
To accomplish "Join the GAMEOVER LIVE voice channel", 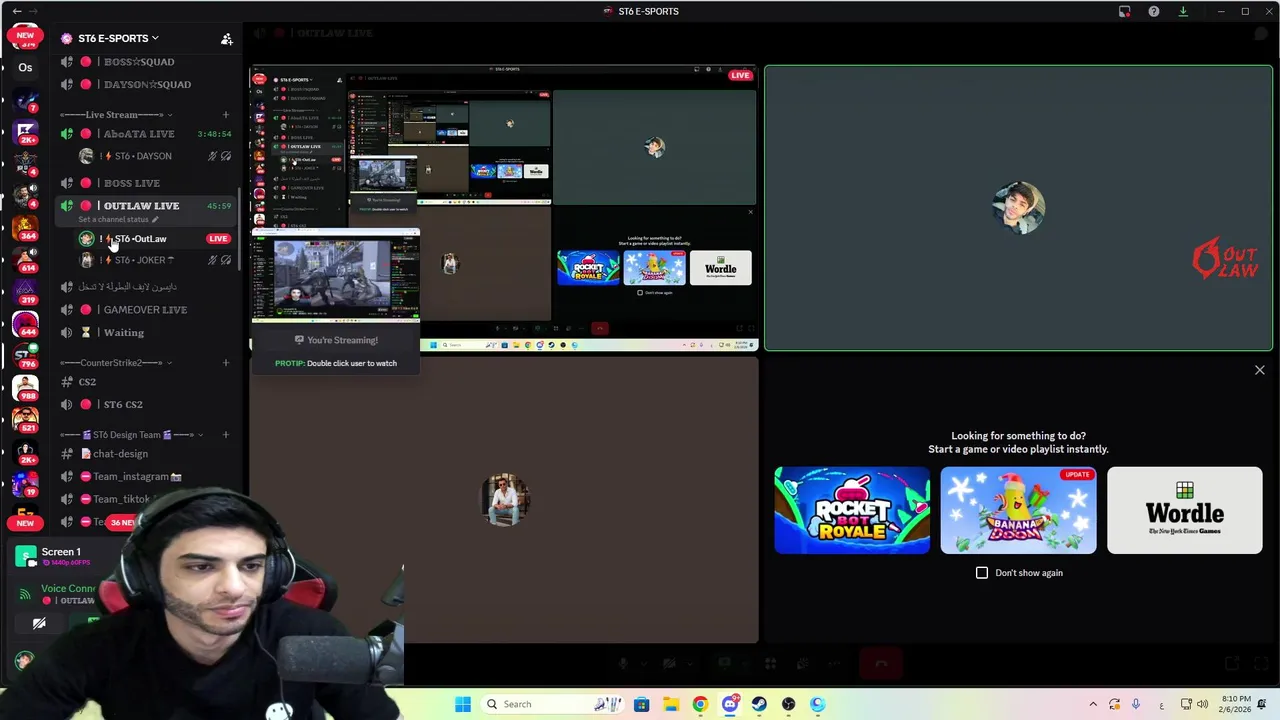I will pyautogui.click(x=146, y=310).
